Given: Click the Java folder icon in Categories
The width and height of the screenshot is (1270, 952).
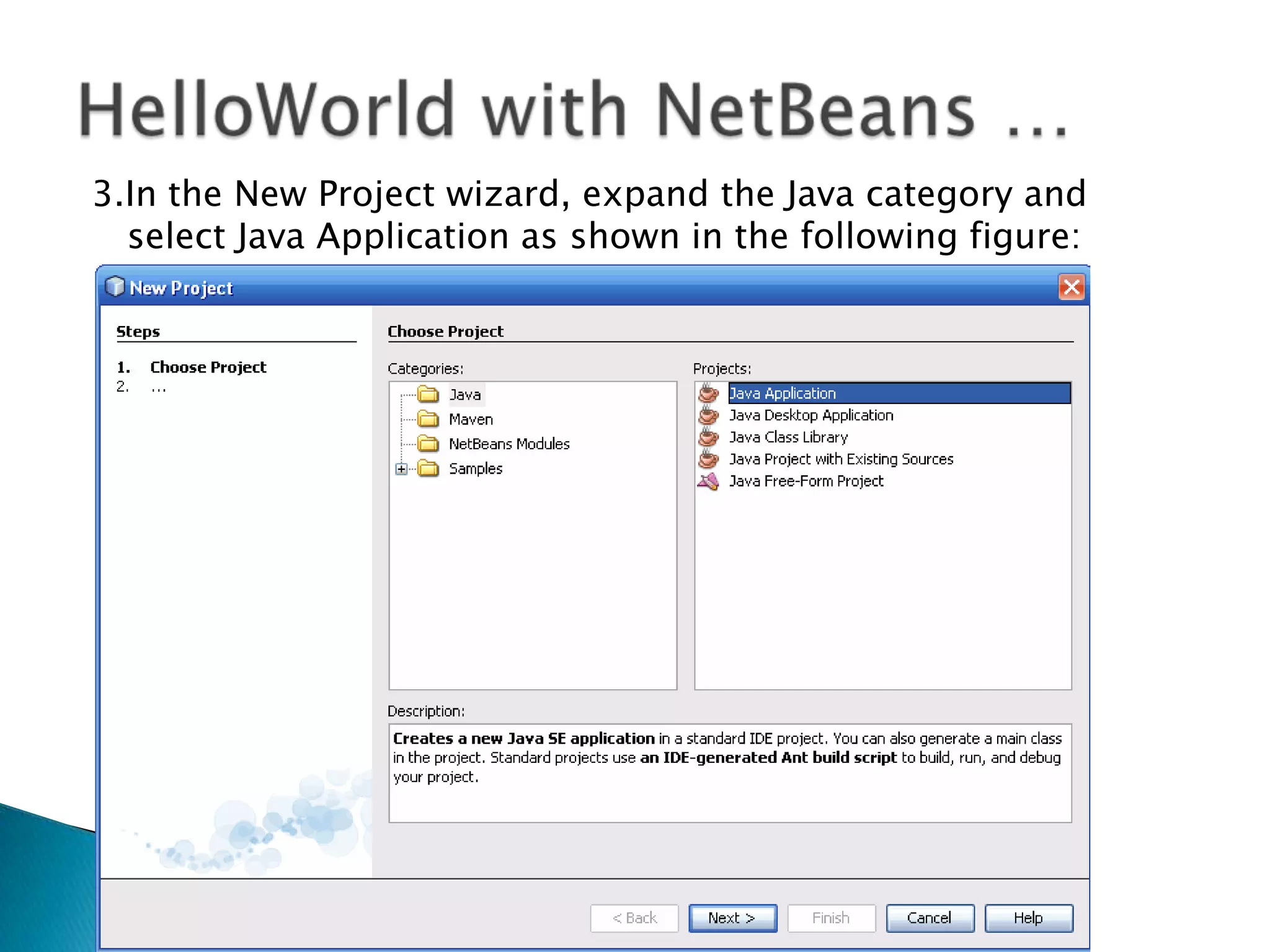Looking at the screenshot, I should 428,394.
